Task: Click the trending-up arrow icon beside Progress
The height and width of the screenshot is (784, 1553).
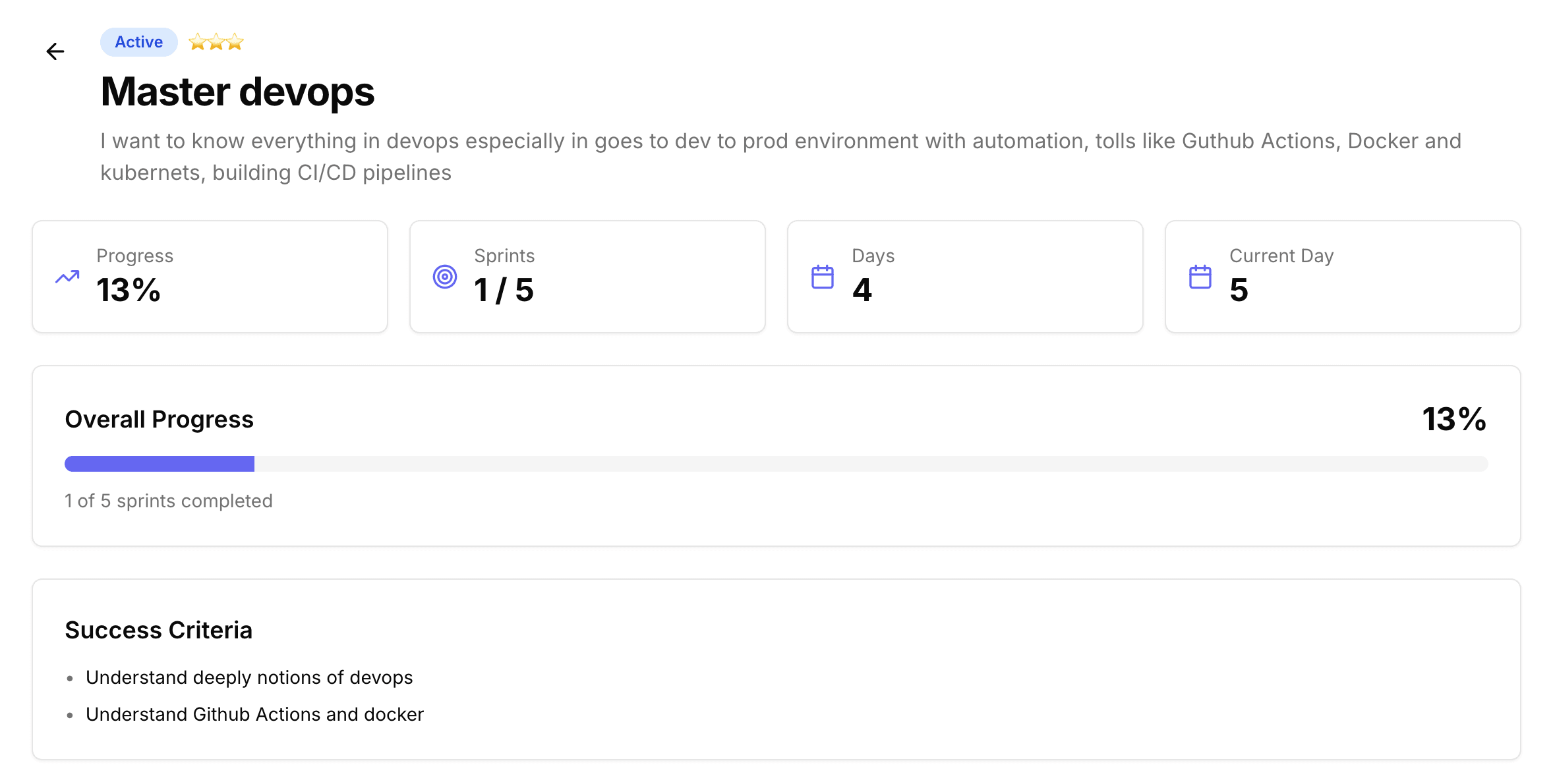Action: point(67,277)
